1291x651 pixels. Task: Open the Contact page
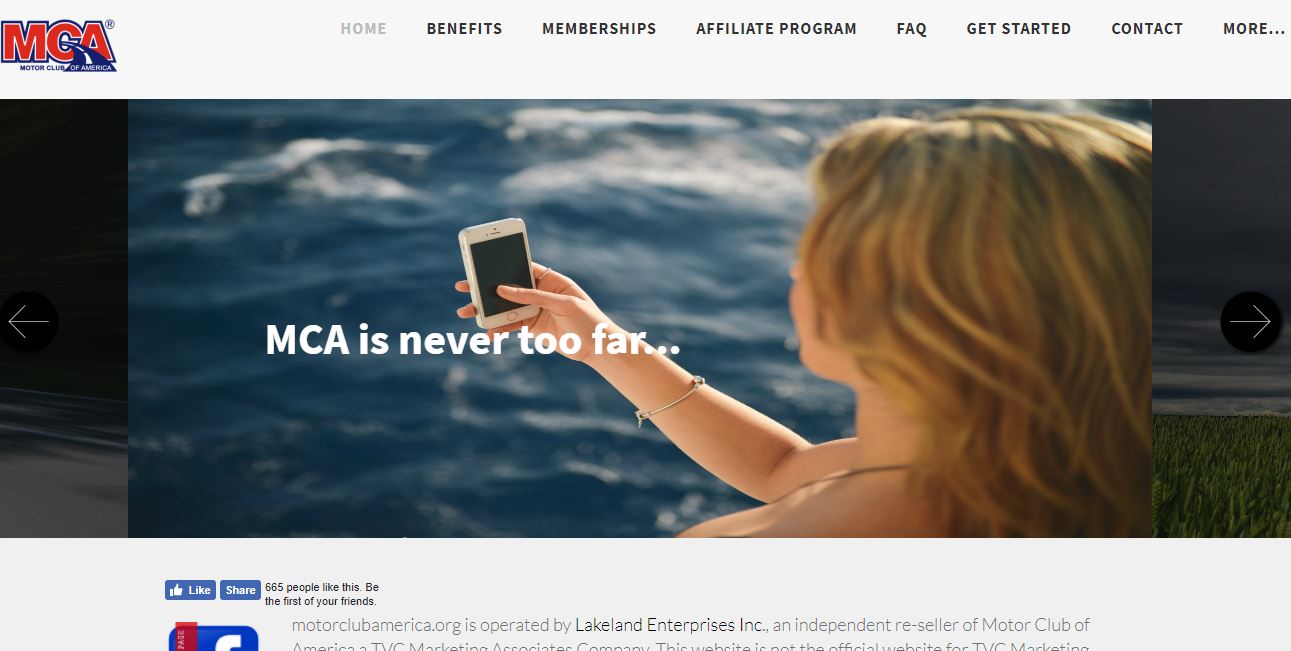1147,29
